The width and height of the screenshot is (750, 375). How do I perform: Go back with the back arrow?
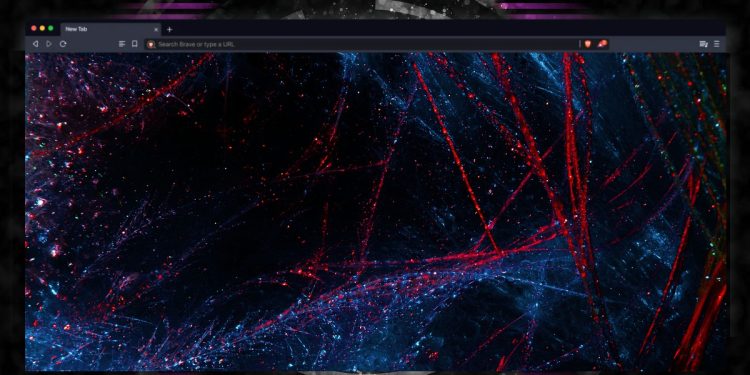coord(35,44)
